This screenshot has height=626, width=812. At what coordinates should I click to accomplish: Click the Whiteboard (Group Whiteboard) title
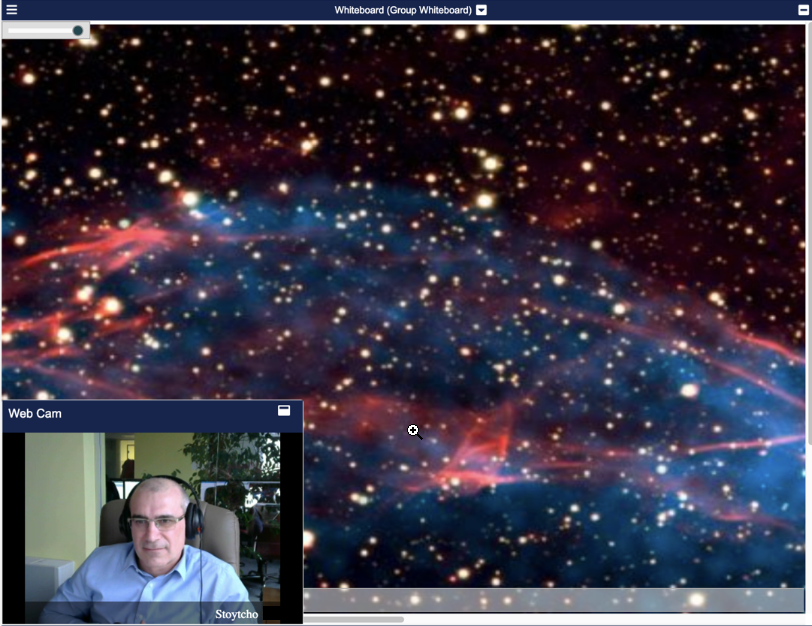point(402,10)
